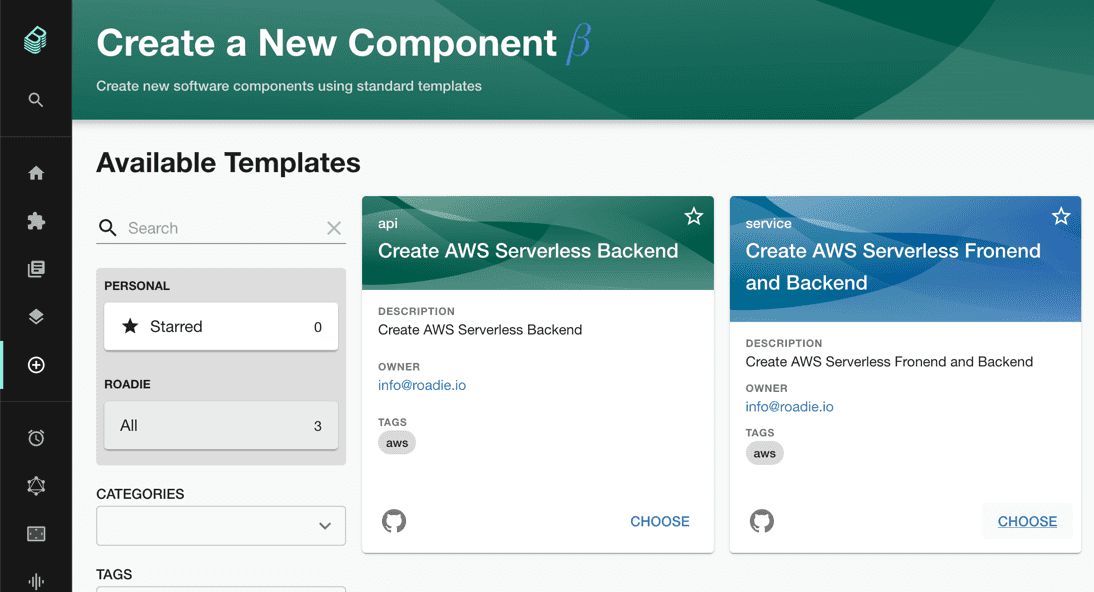Image resolution: width=1094 pixels, height=592 pixels.
Task: Open GitHub icon on the Backend card
Action: coord(394,521)
